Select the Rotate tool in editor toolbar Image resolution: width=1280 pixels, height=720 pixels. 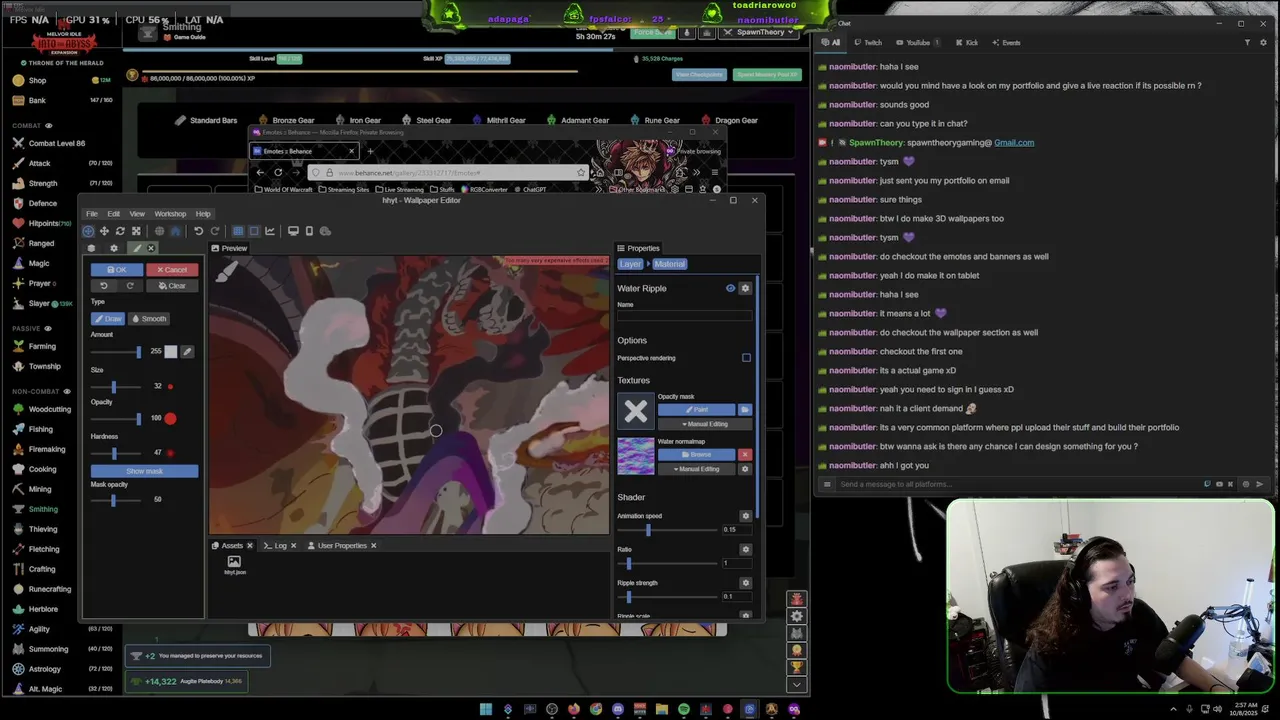coord(120,231)
